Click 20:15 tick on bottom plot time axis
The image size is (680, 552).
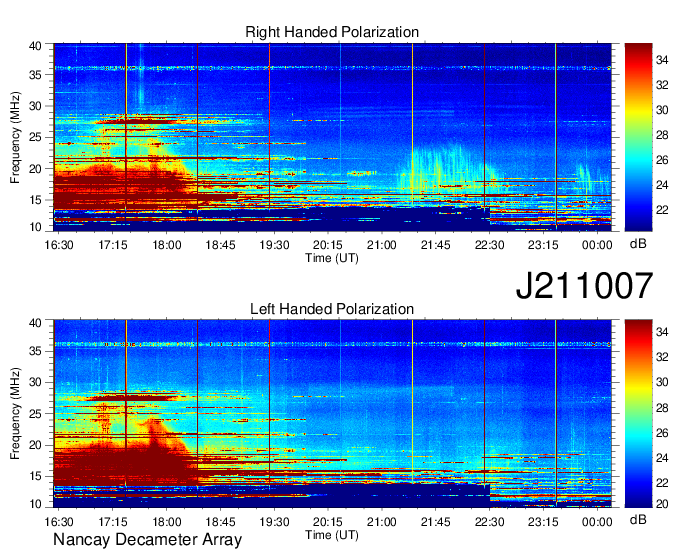(x=328, y=522)
